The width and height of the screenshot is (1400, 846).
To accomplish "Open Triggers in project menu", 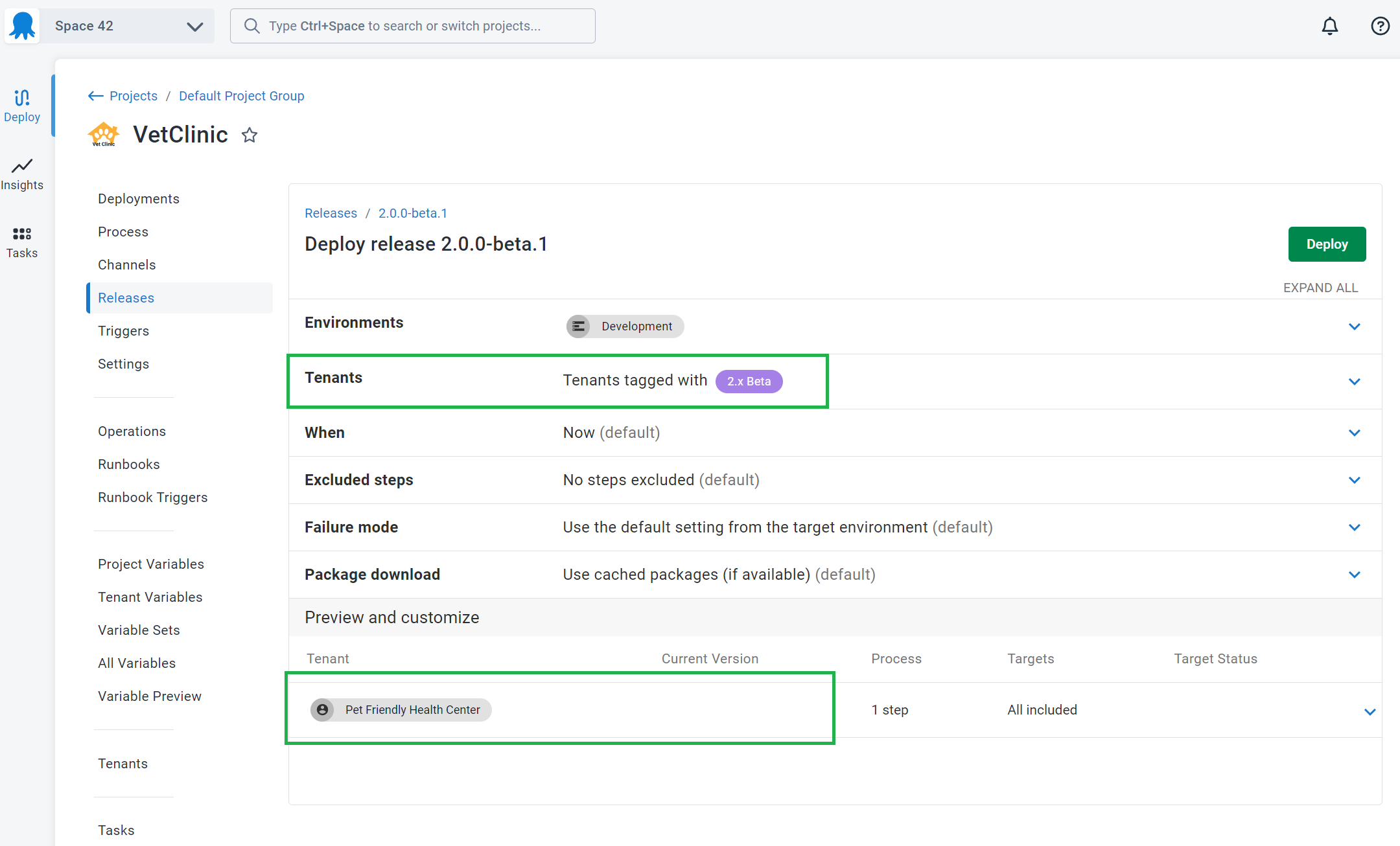I will [123, 331].
